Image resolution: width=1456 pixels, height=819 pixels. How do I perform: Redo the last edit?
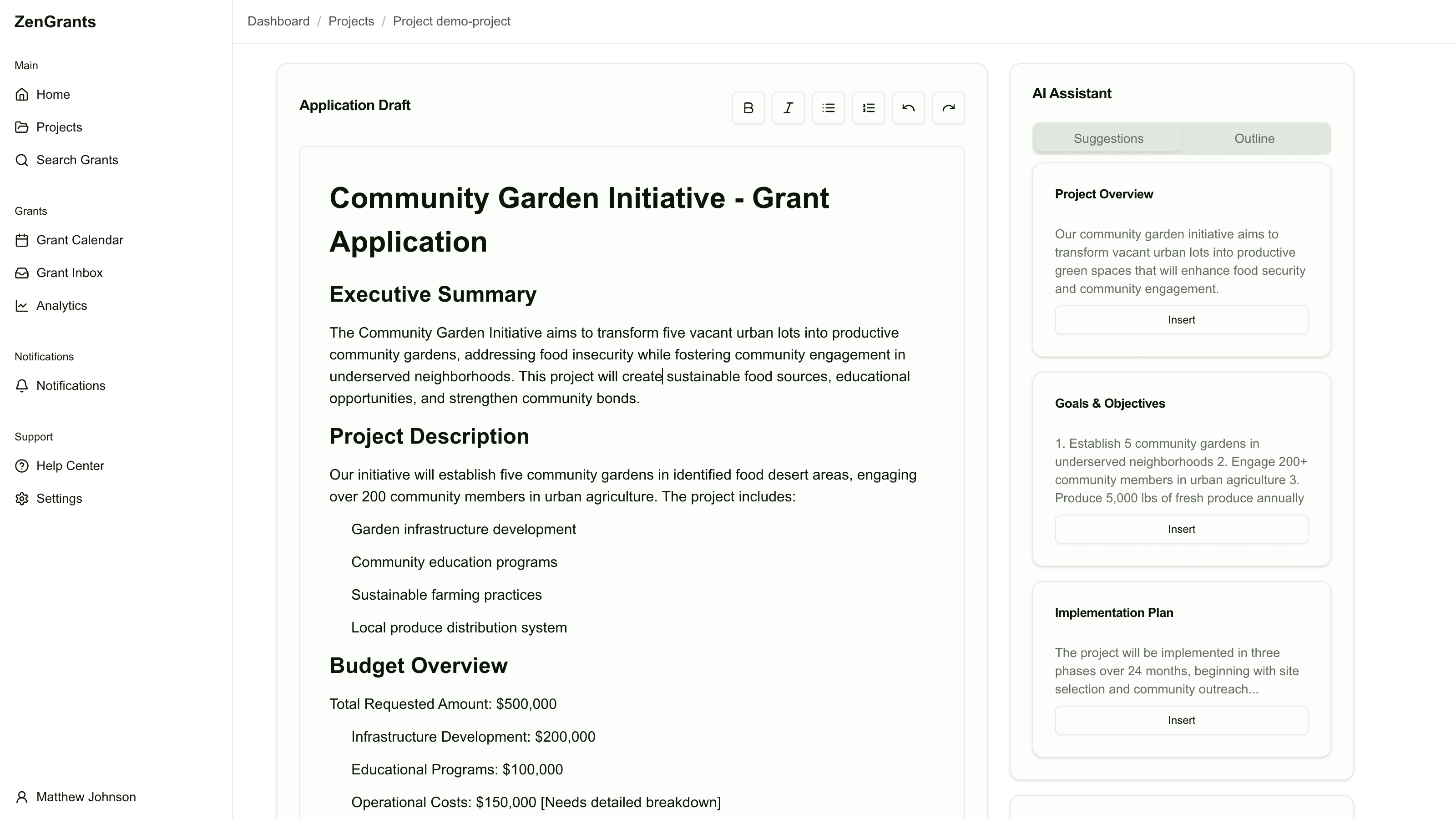tap(948, 107)
